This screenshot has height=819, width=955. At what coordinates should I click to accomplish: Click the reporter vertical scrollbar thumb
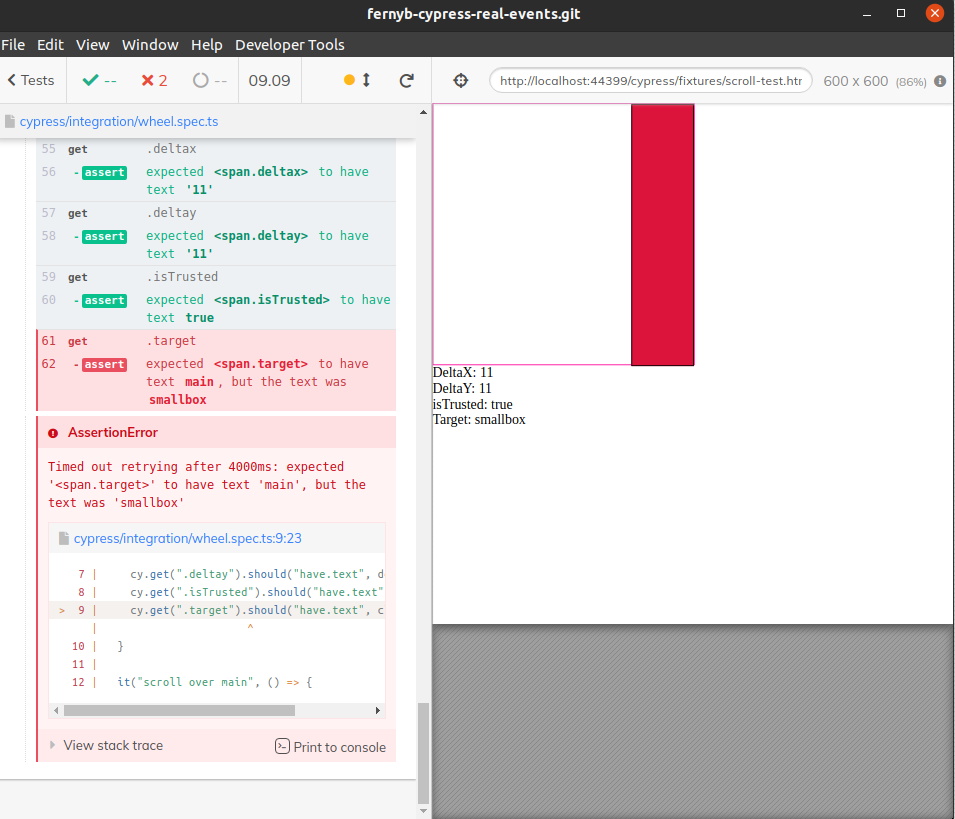click(423, 754)
